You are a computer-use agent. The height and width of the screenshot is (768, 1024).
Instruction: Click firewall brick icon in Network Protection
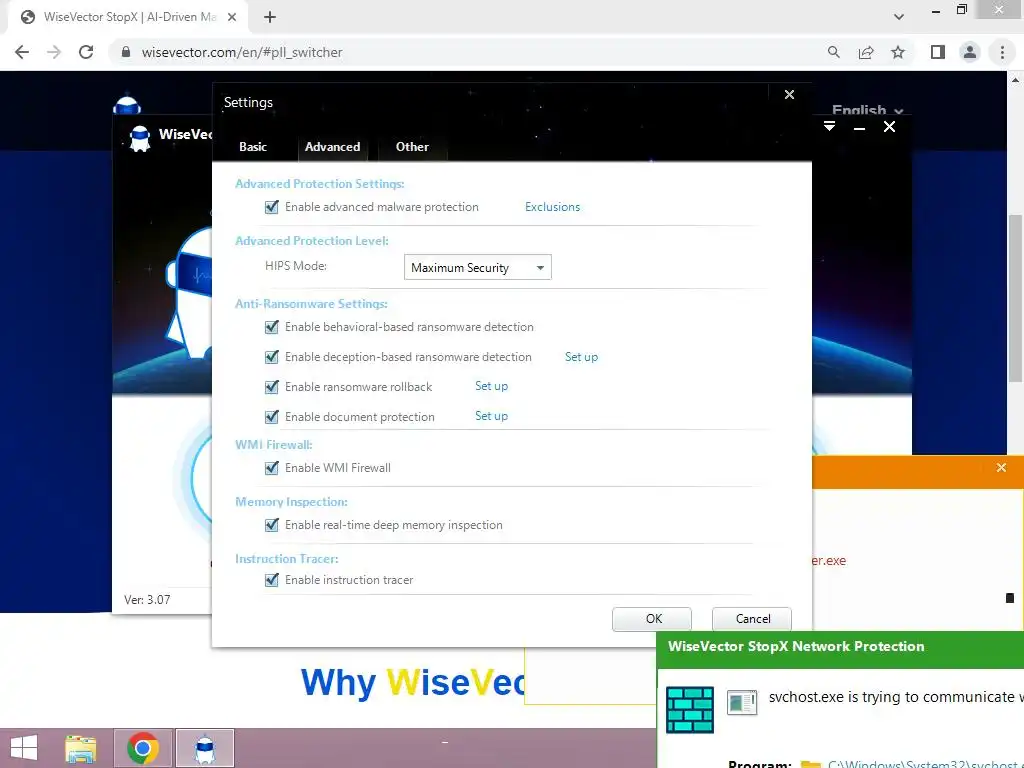(x=690, y=710)
